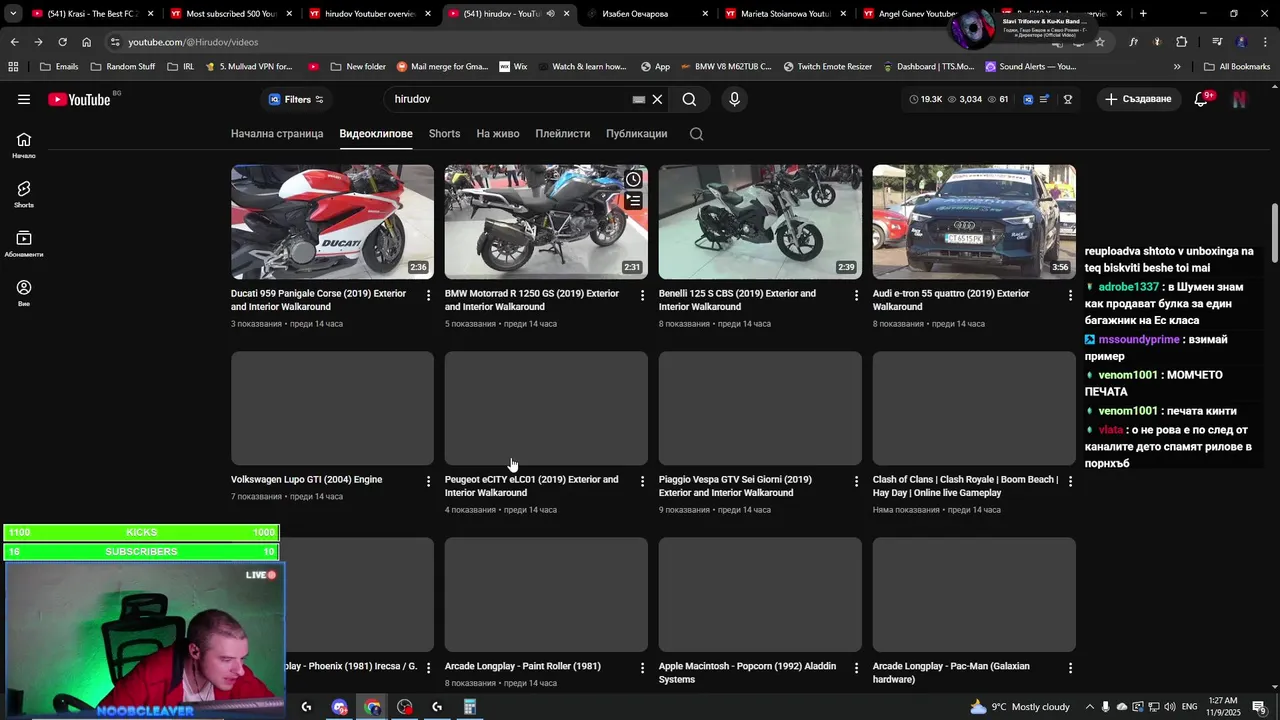The image size is (1280, 720).
Task: Switch to the Начална страница tab
Action: click(x=277, y=134)
